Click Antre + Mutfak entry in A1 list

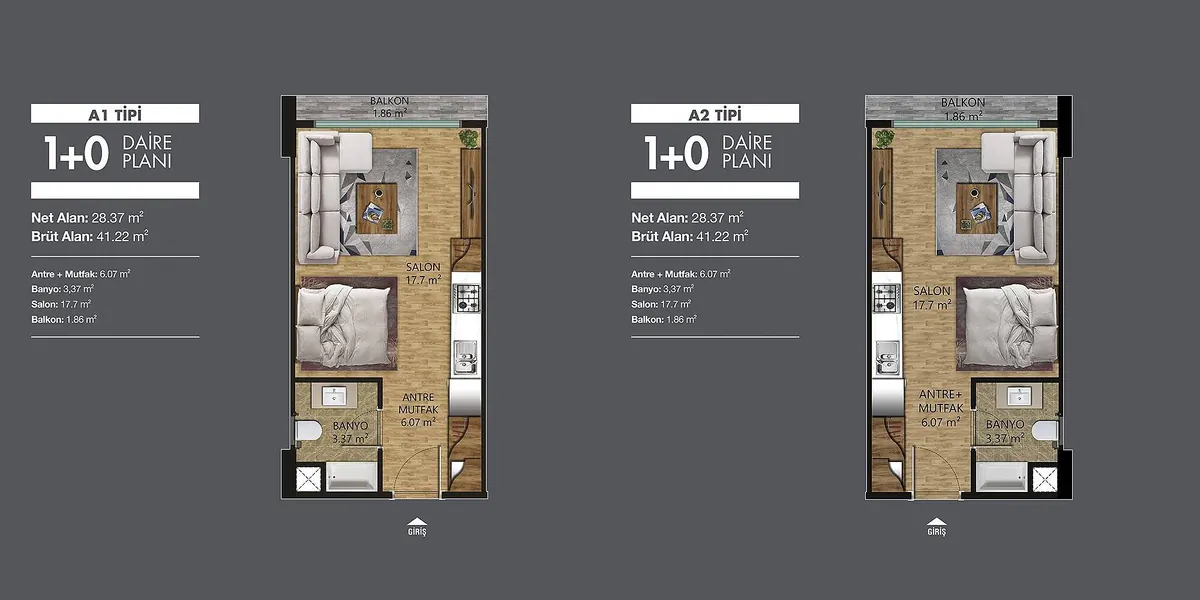pyautogui.click(x=81, y=273)
